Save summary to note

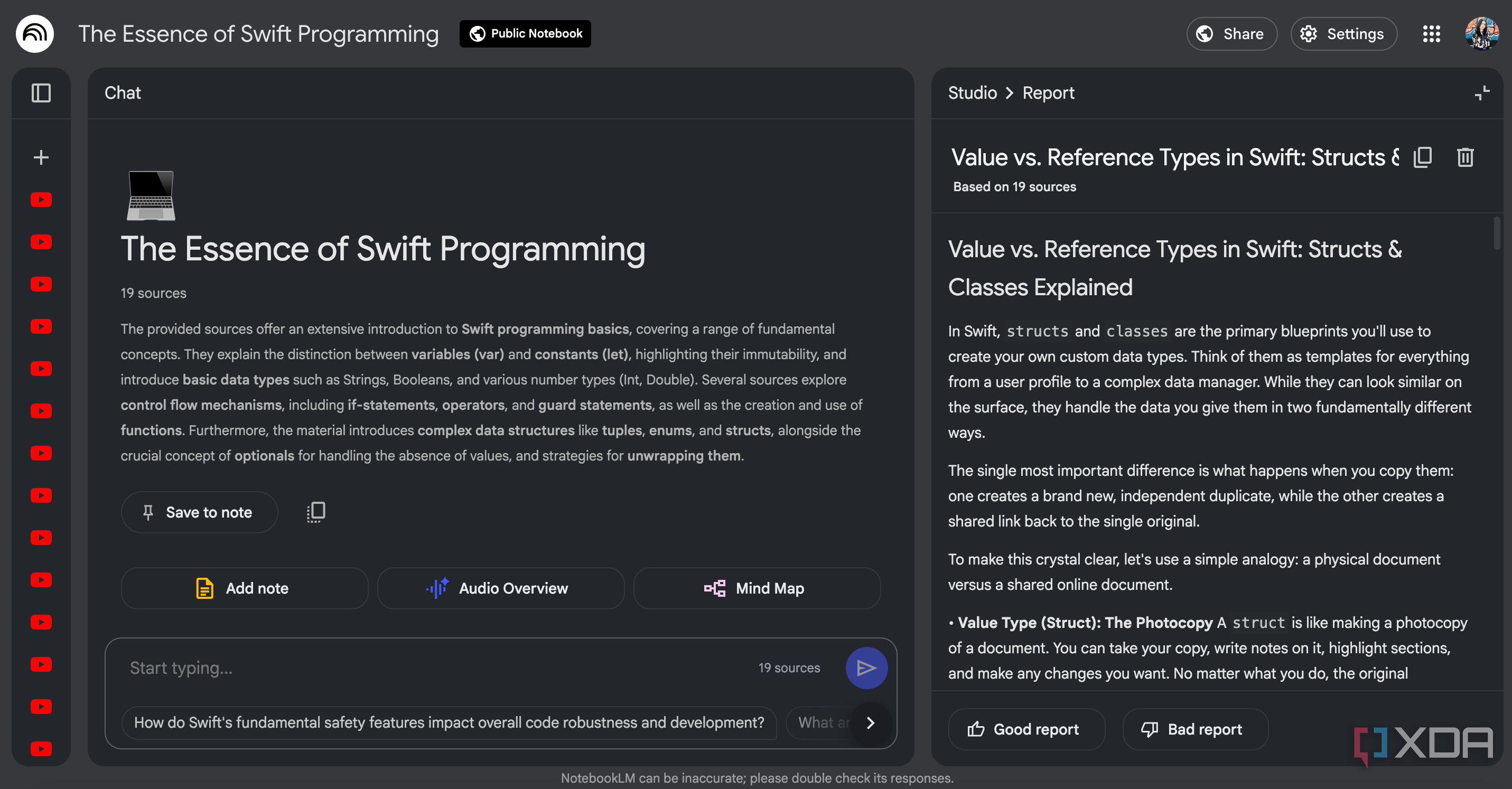(200, 512)
